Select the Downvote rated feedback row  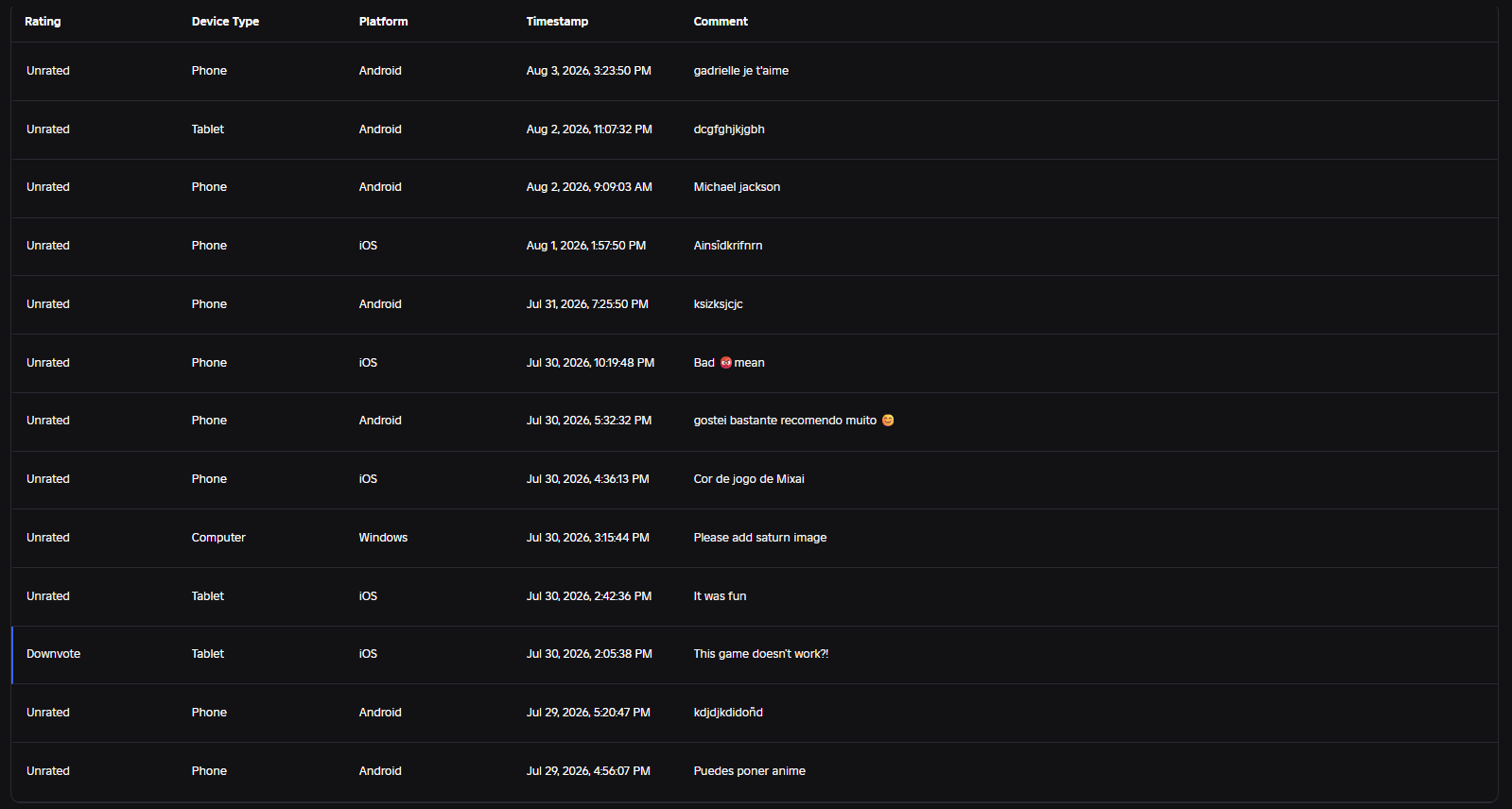pos(755,654)
